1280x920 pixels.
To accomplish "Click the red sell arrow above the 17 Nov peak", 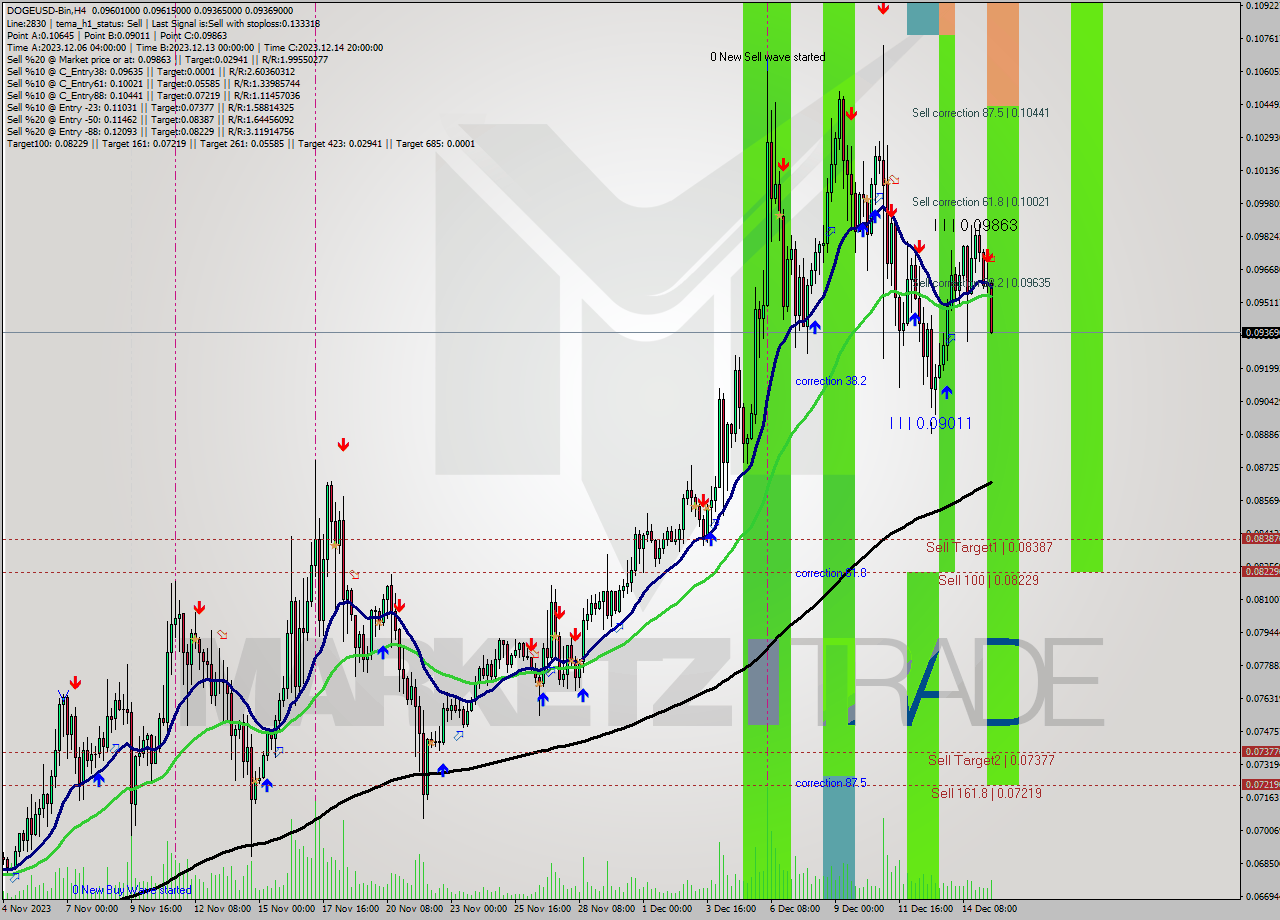I will click(343, 445).
